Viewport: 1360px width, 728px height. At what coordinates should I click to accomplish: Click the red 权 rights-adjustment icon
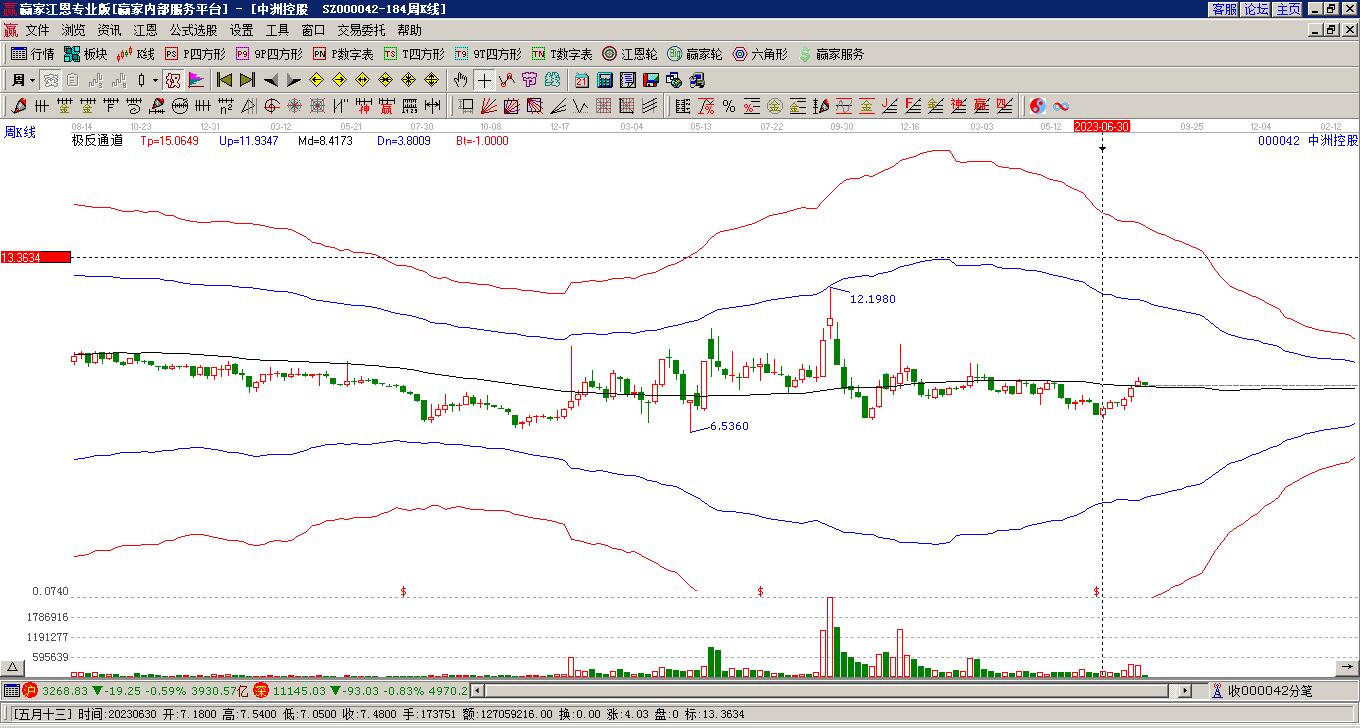[172, 80]
